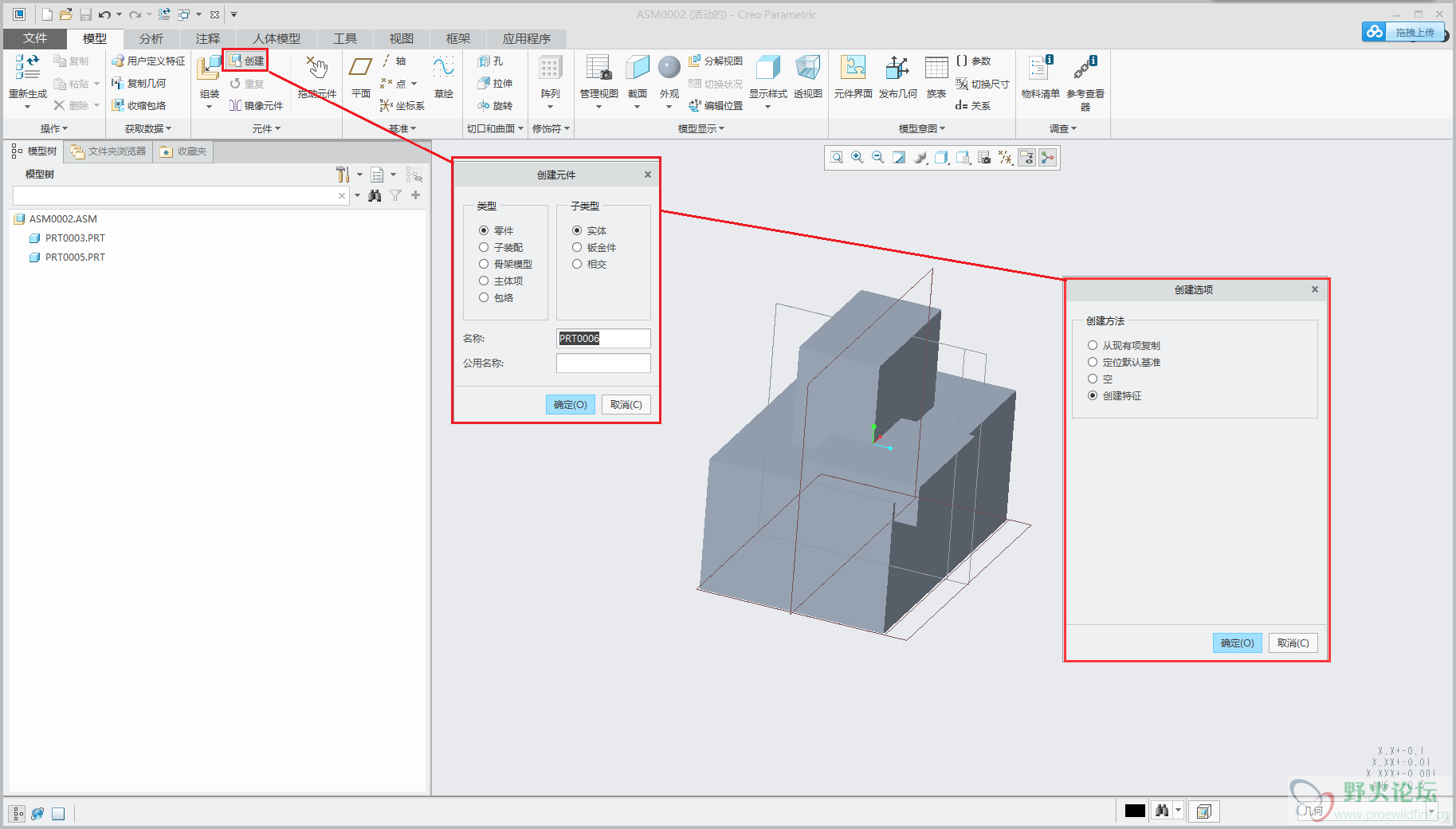Select Subassembly (子装配) type radio button
Viewport: 1456px width, 829px height.
(484, 247)
